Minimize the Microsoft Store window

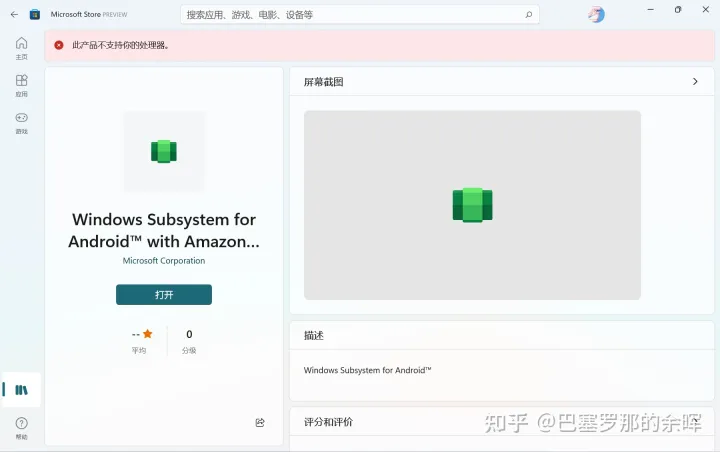(x=651, y=10)
